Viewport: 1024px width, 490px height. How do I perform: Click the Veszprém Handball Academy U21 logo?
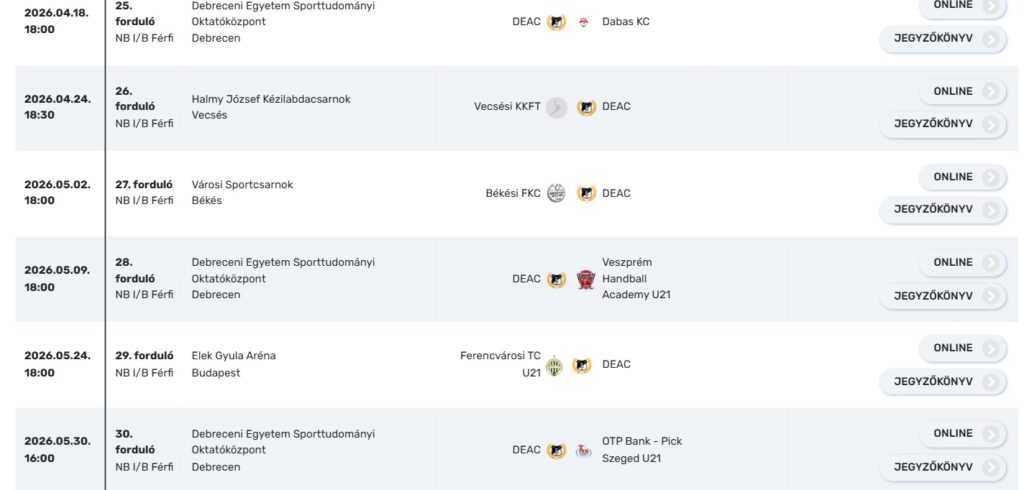tap(586, 280)
